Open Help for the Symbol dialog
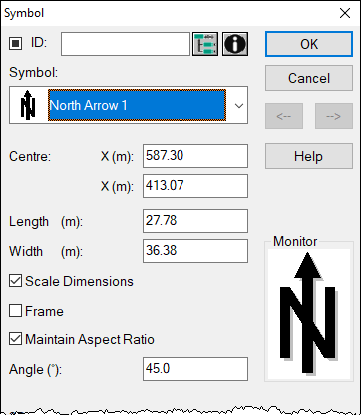361x415 pixels. [309, 156]
